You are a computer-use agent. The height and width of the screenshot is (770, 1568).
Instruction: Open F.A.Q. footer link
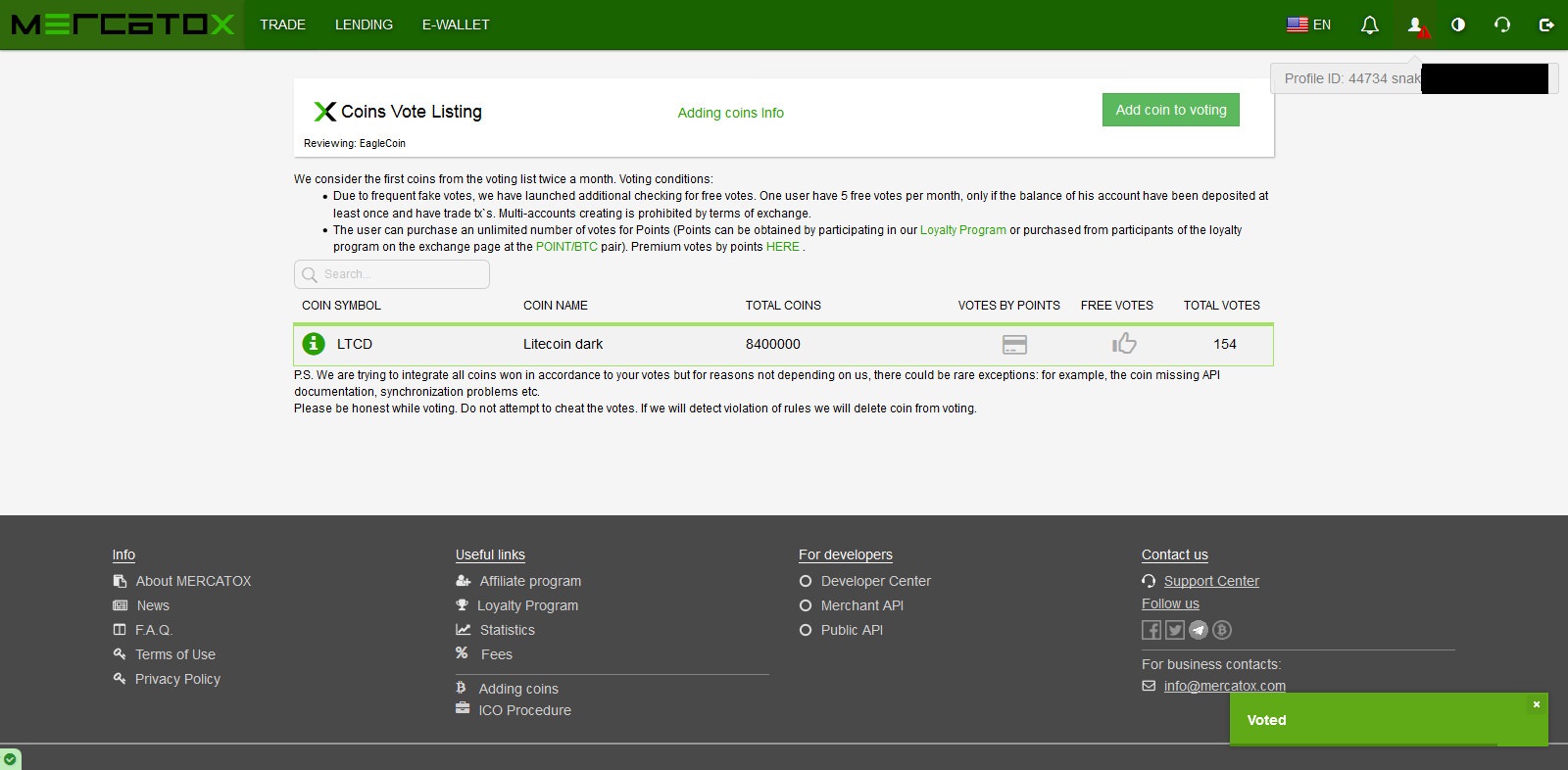coord(154,630)
